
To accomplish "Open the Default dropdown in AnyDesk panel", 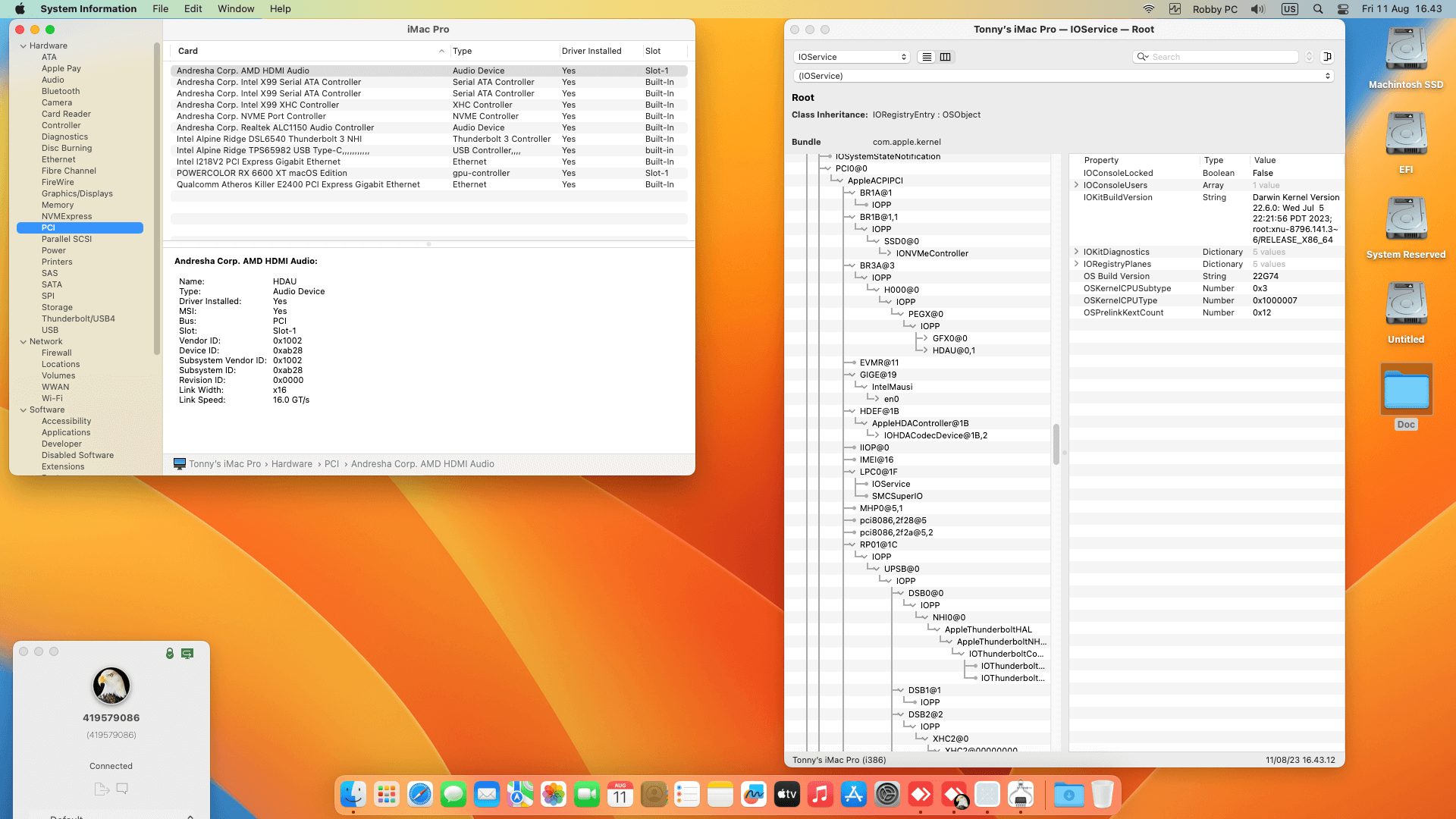I will pyautogui.click(x=121, y=816).
